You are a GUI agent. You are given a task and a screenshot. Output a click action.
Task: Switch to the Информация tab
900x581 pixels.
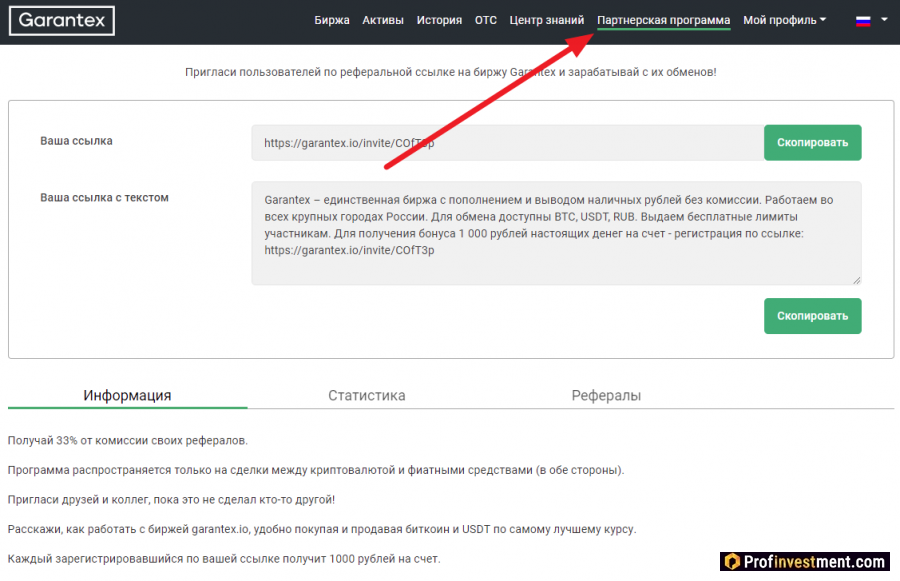127,396
